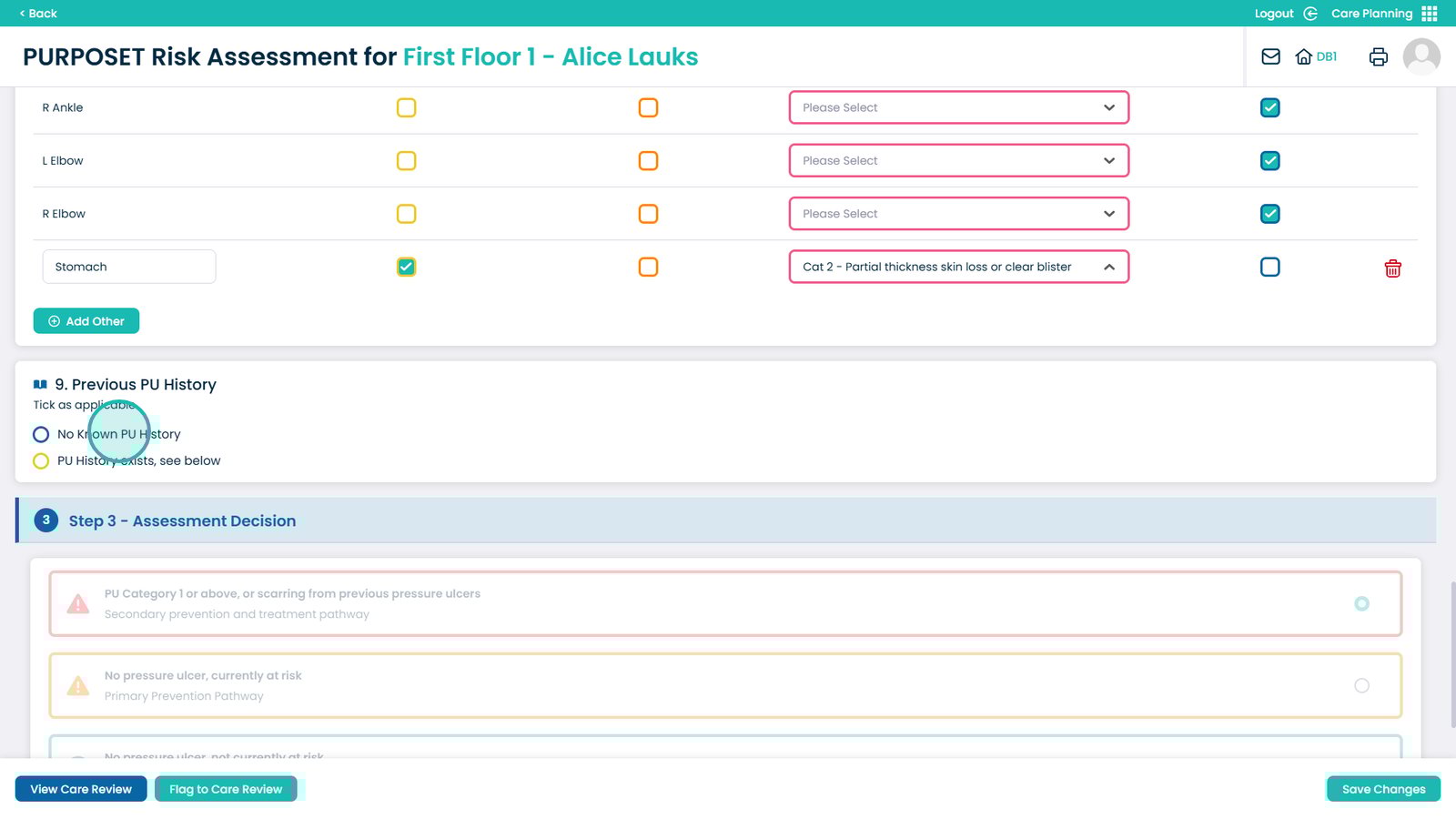Edit the Stomach text input field
Viewport: 1456px width, 819px height.
point(128,268)
